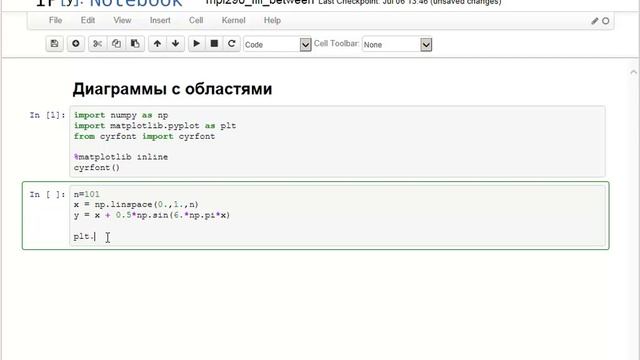Click the 'n=101' line in second cell
Image resolution: width=640 pixels, height=360 pixels.
[87, 194]
